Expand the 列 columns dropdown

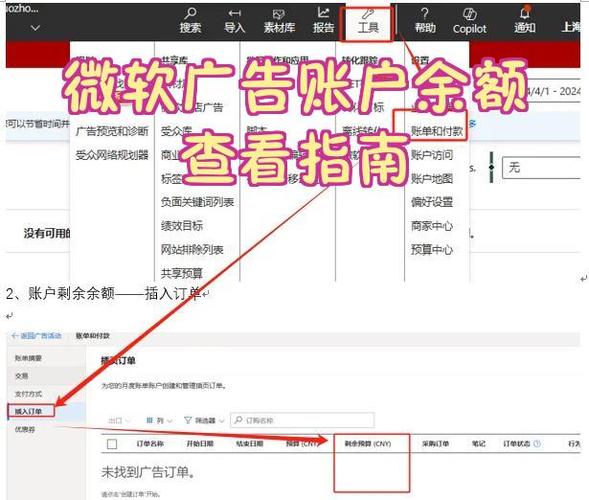click(x=159, y=420)
